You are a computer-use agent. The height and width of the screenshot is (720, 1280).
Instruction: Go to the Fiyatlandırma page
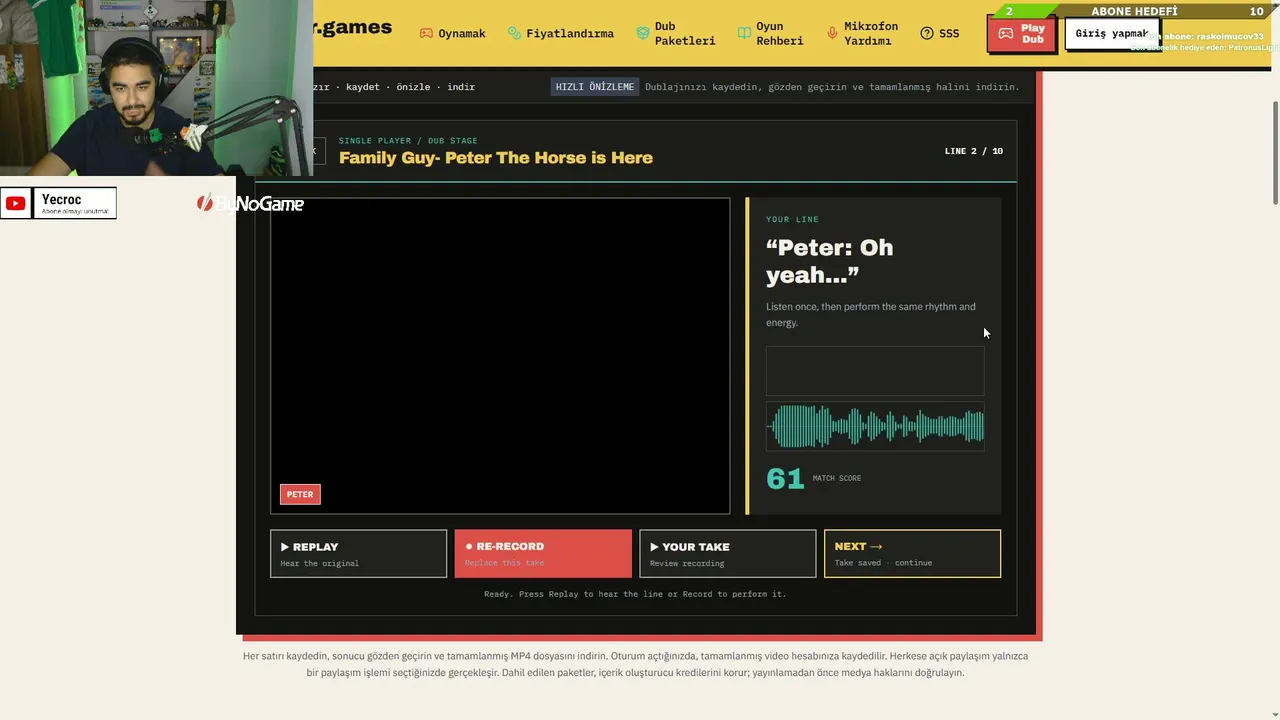[x=560, y=34]
